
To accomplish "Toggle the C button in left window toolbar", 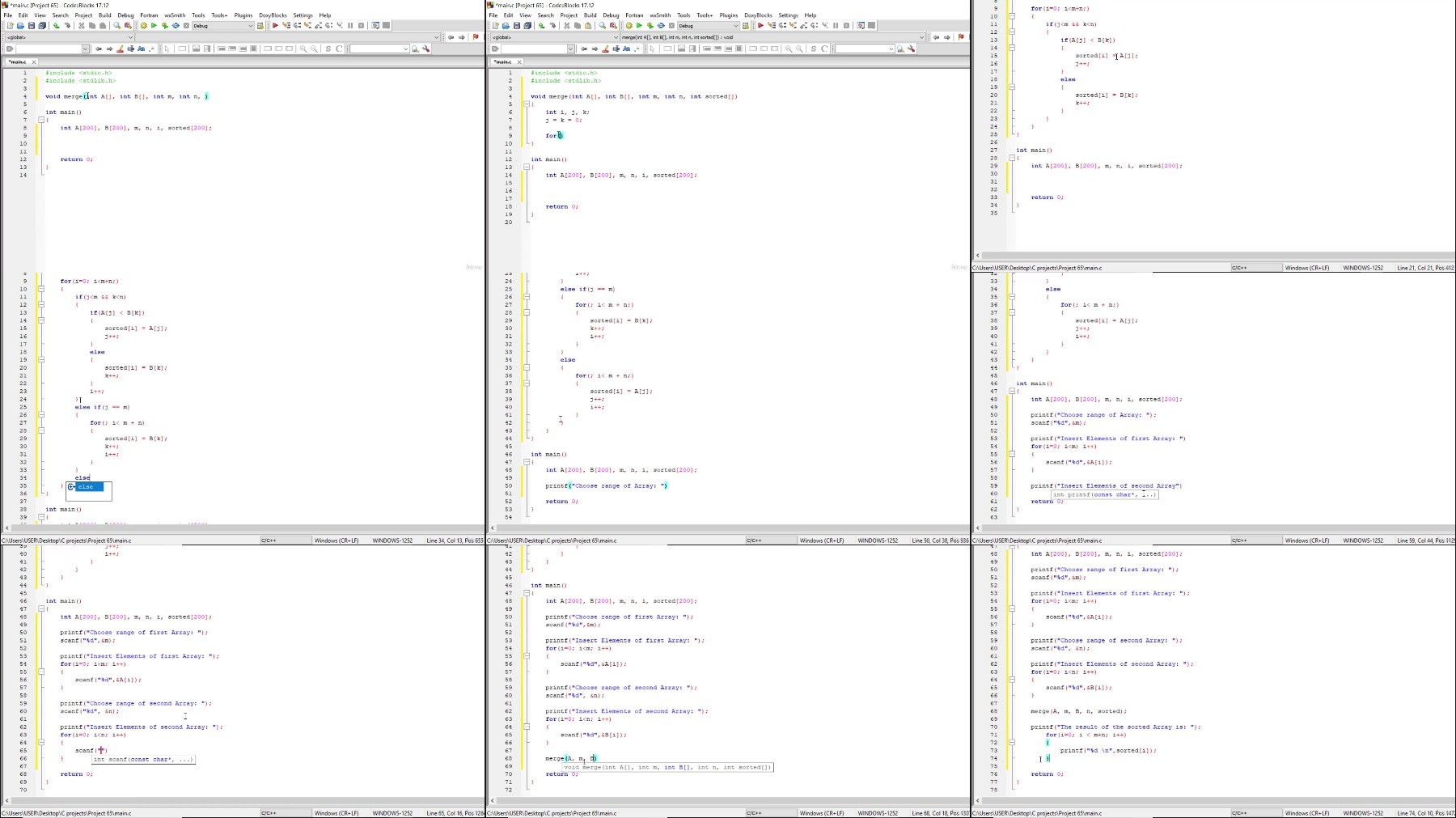I will [x=339, y=49].
